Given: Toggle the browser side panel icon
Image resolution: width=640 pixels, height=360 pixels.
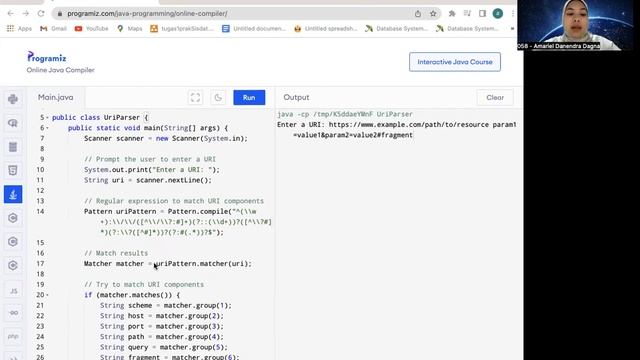Looking at the screenshot, I should (x=482, y=13).
